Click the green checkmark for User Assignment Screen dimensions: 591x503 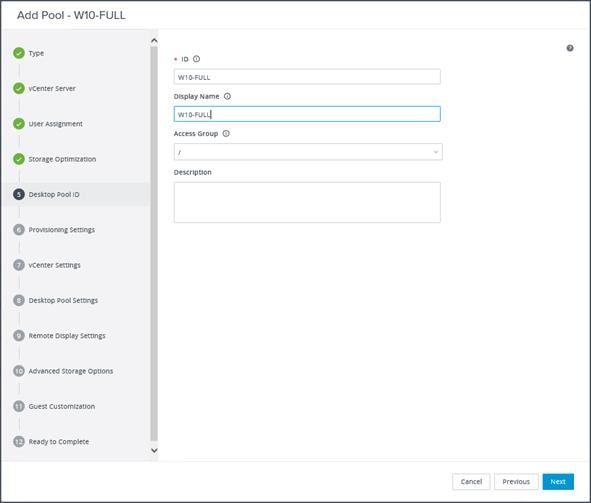[19, 124]
